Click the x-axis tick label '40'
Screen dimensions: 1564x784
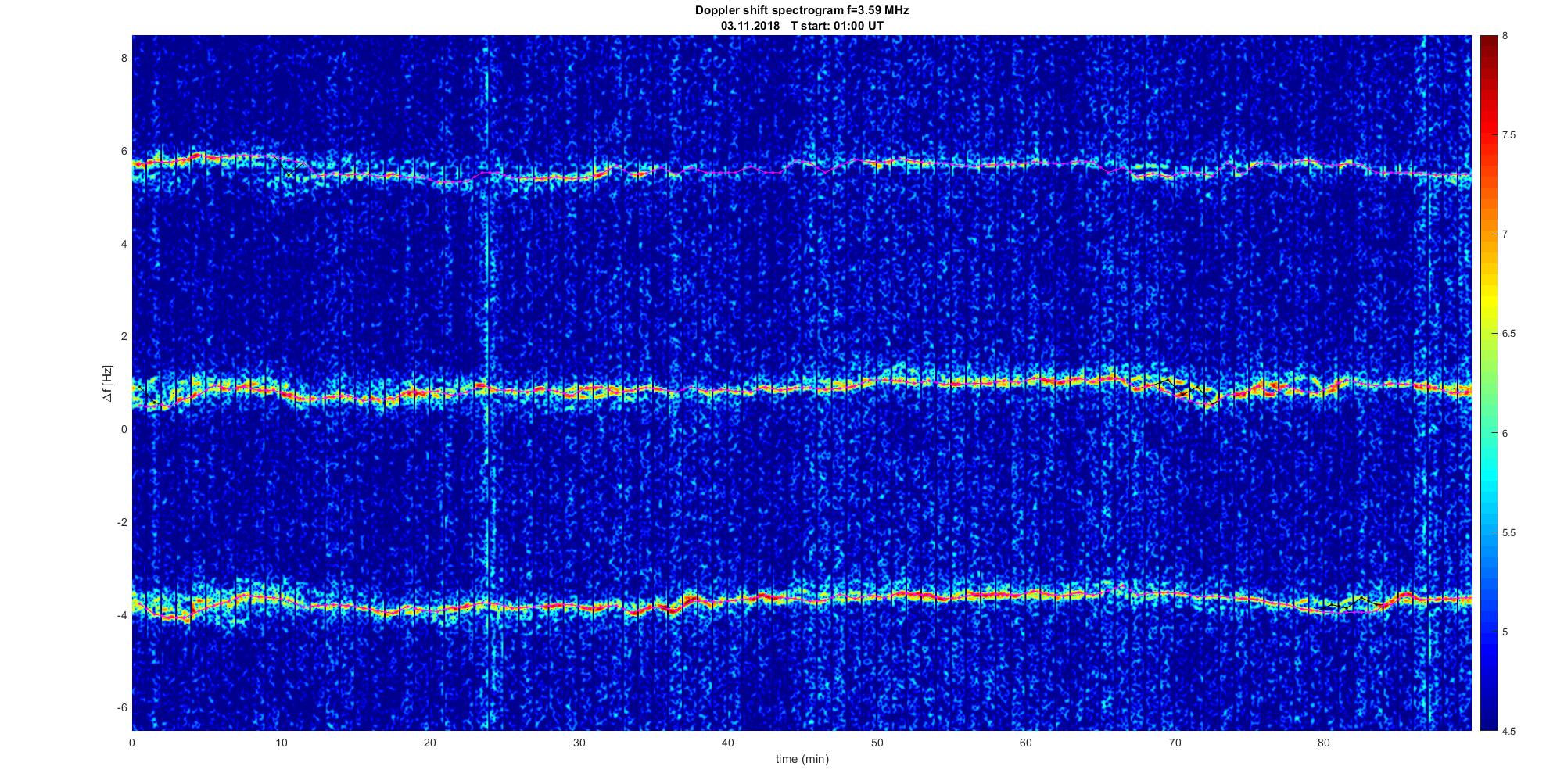click(x=727, y=743)
